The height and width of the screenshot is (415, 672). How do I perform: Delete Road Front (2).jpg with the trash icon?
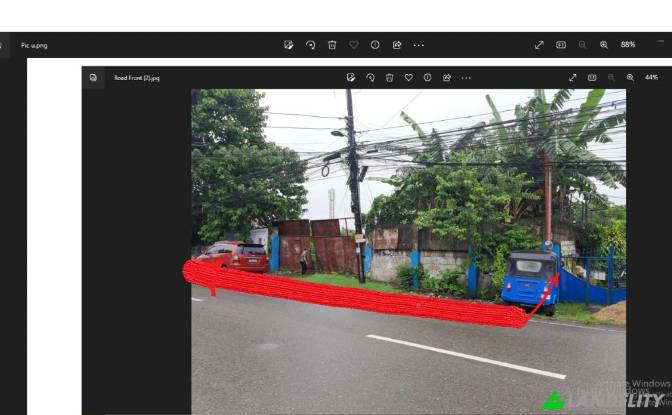389,77
